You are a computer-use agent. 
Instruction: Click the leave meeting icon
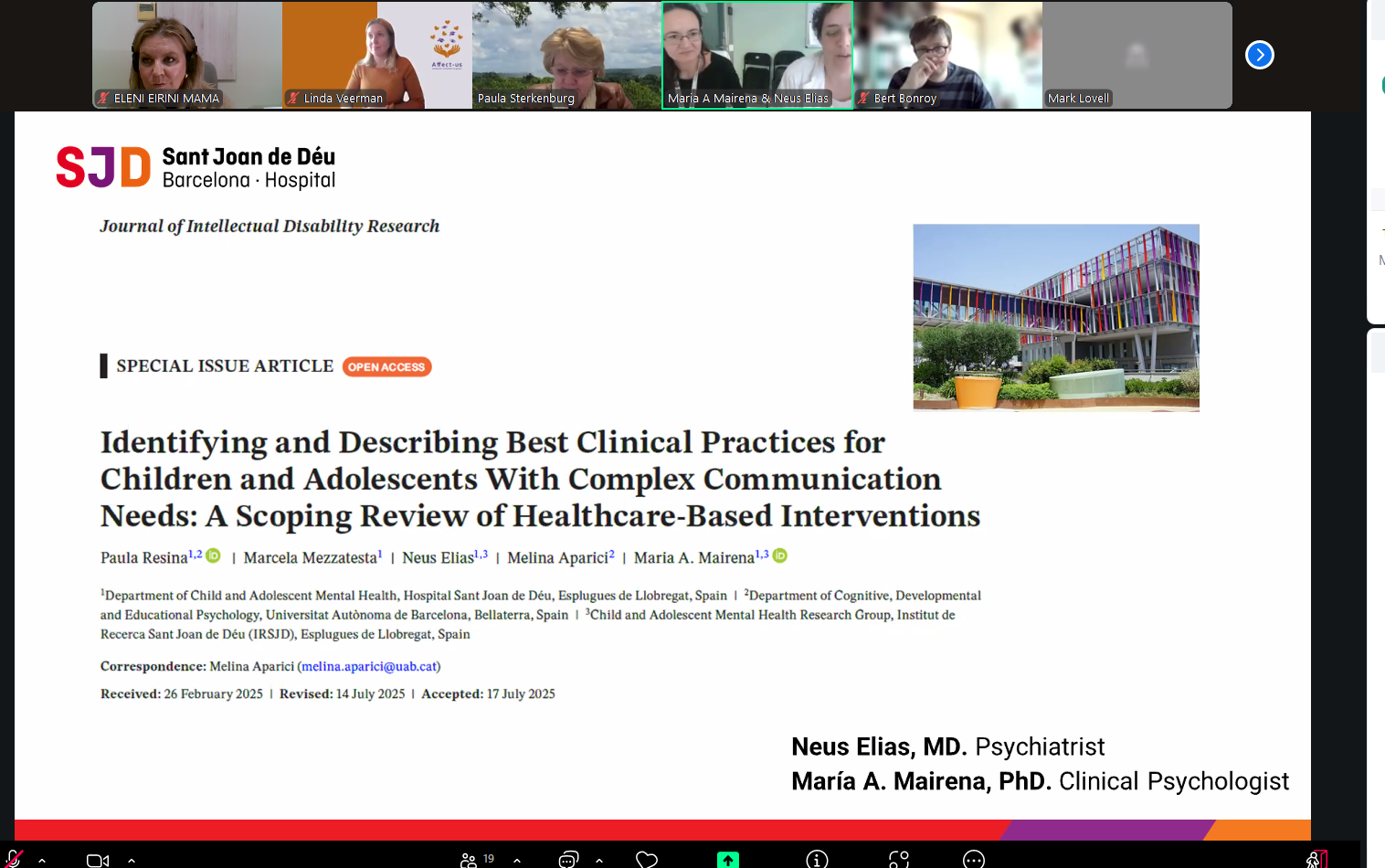pos(1316,860)
